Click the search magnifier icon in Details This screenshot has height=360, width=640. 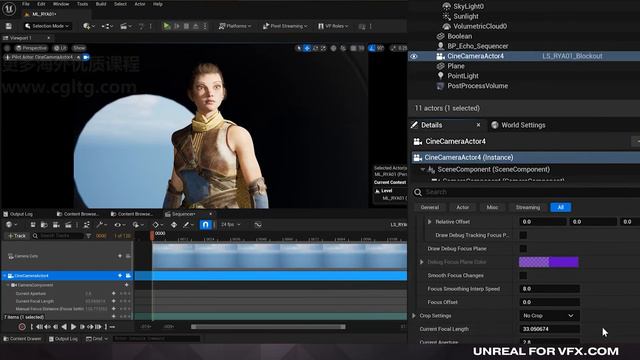418,192
